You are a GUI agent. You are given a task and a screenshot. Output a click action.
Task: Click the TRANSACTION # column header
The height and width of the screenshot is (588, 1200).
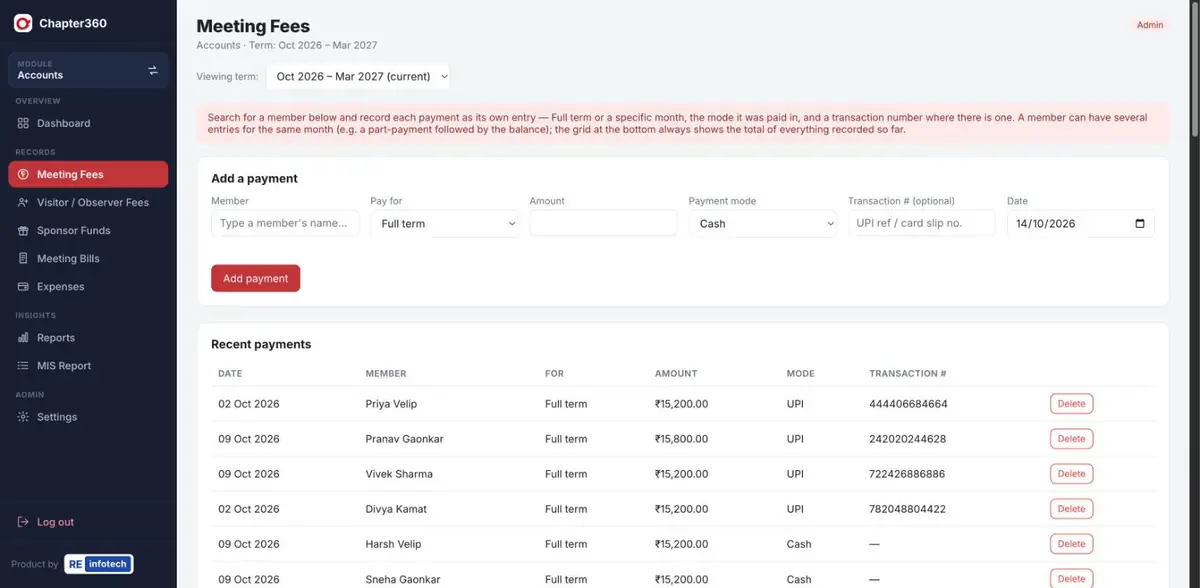coord(908,374)
